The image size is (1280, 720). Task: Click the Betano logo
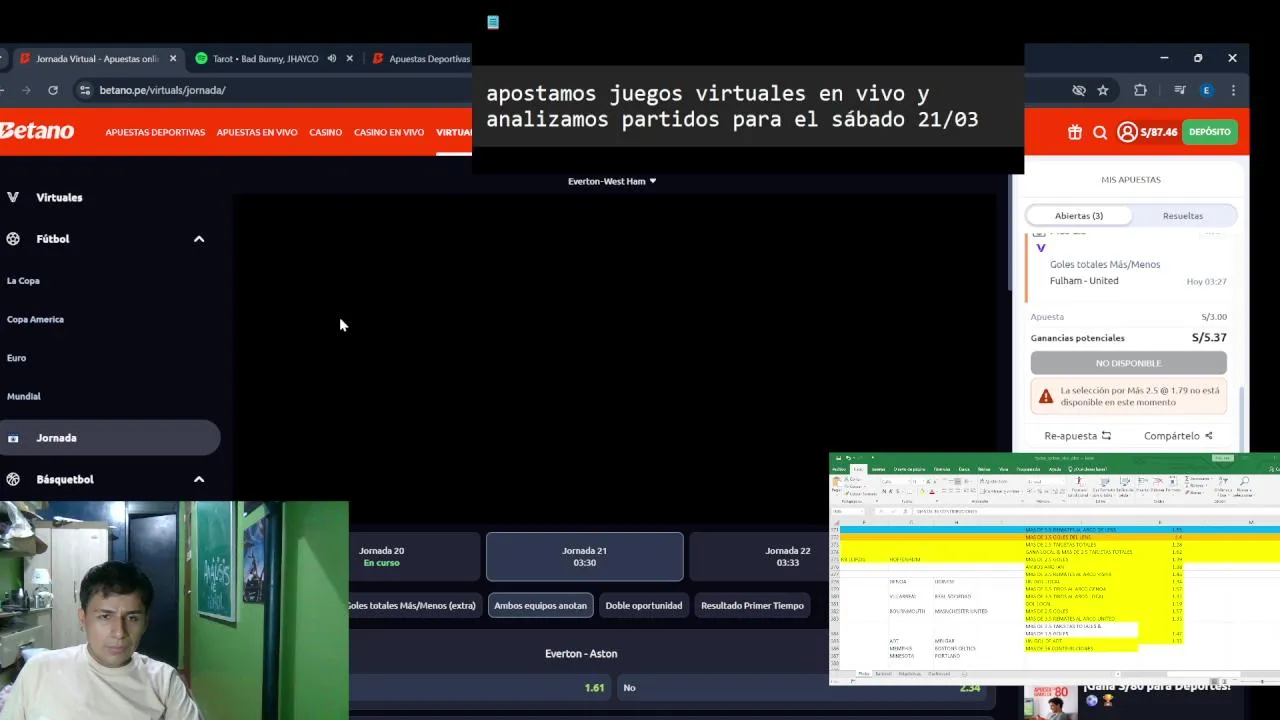(37, 131)
